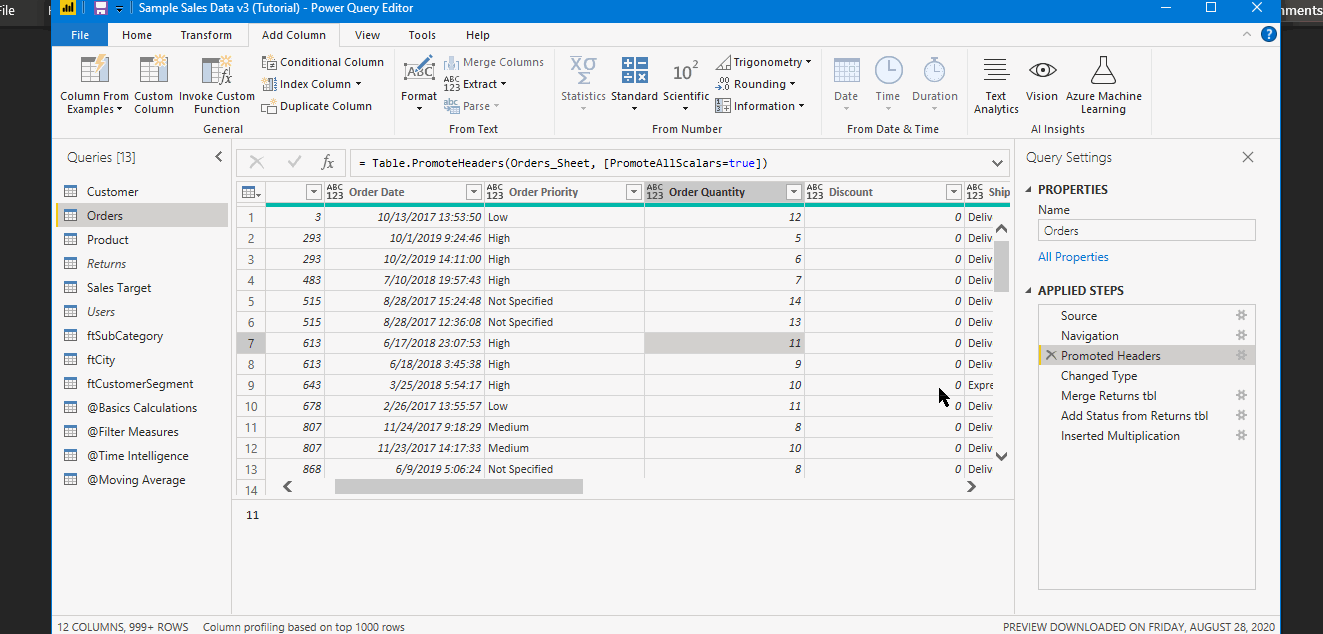Delete the Promoted Headers step
Screen dimensions: 1323x634
[1050, 356]
